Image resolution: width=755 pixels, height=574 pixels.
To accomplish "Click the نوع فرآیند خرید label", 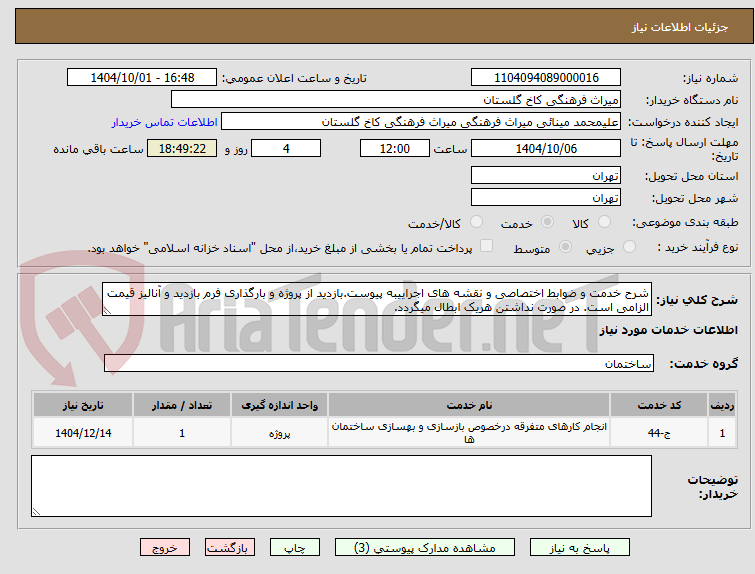I will pos(698,248).
